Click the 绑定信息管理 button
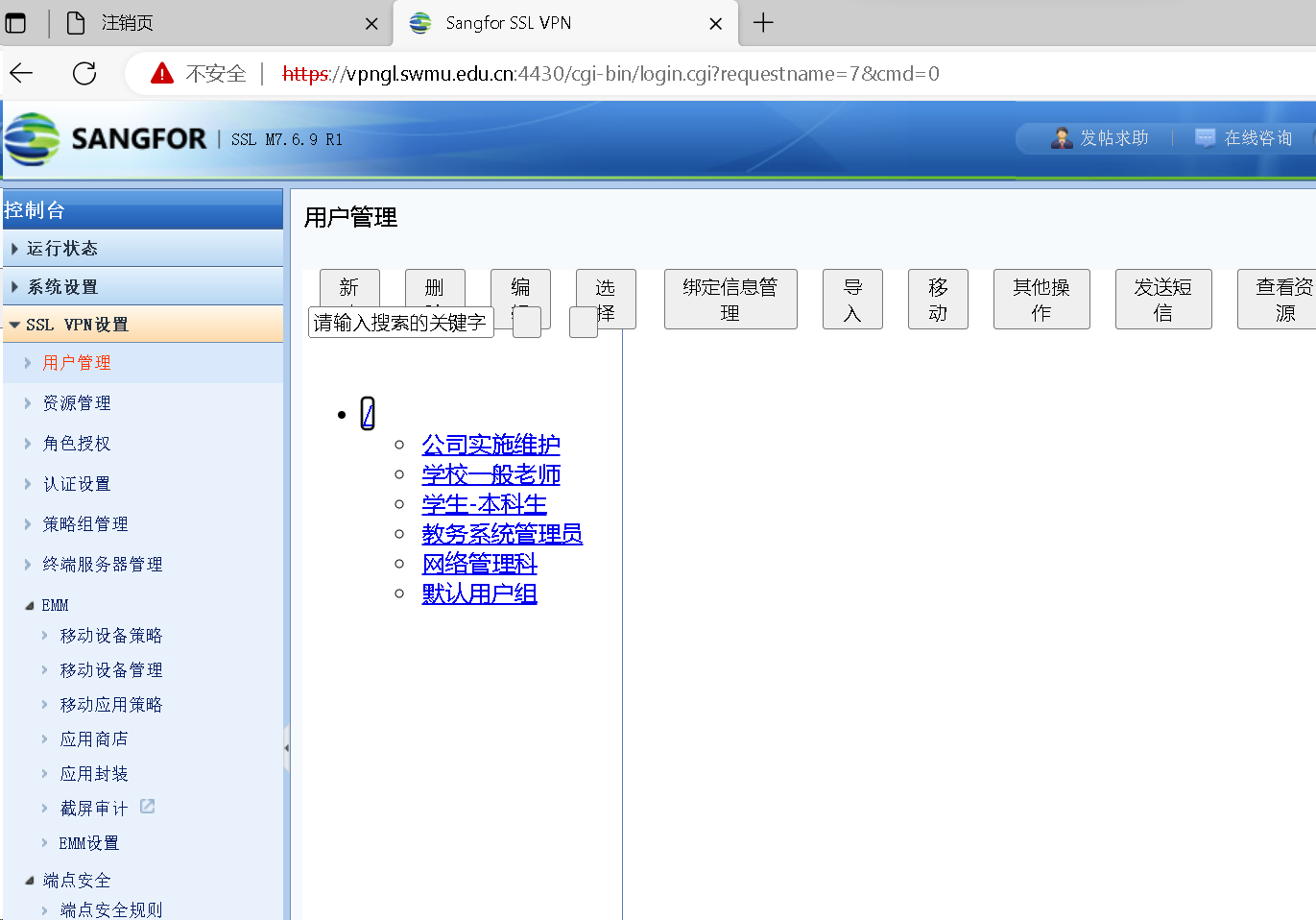The width and height of the screenshot is (1316, 920). (x=730, y=300)
